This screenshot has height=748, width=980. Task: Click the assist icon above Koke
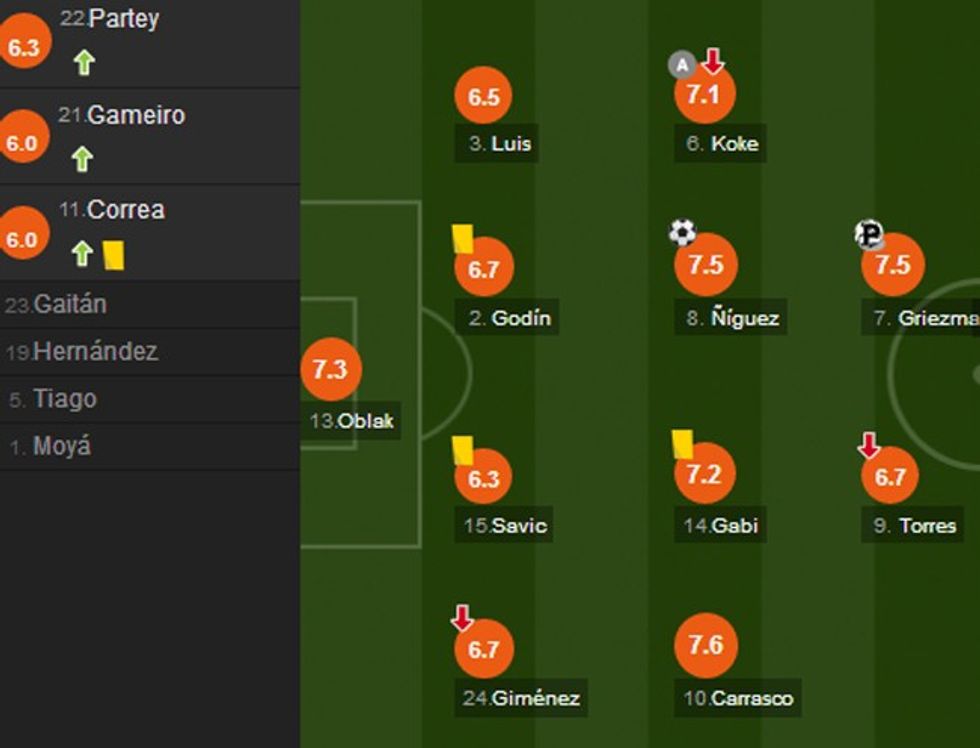(x=682, y=66)
